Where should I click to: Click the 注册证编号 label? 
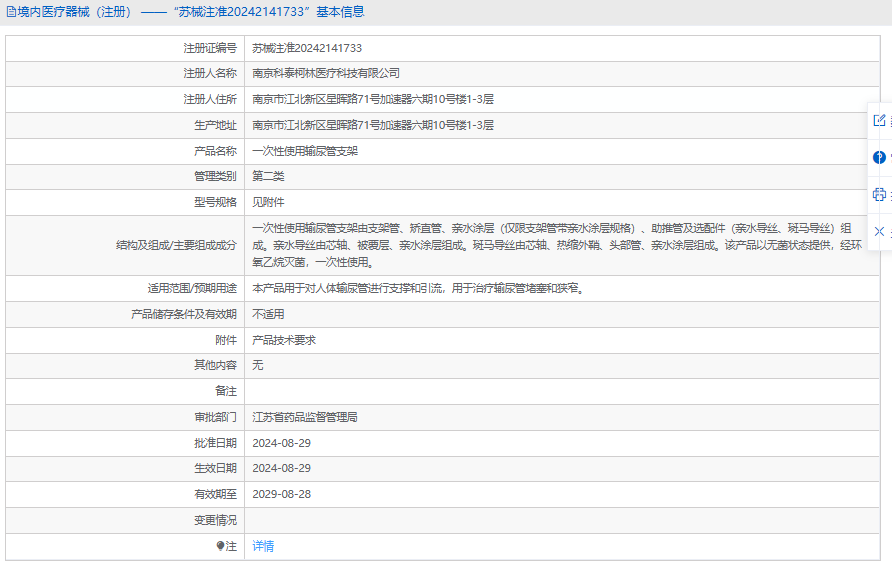coord(210,48)
